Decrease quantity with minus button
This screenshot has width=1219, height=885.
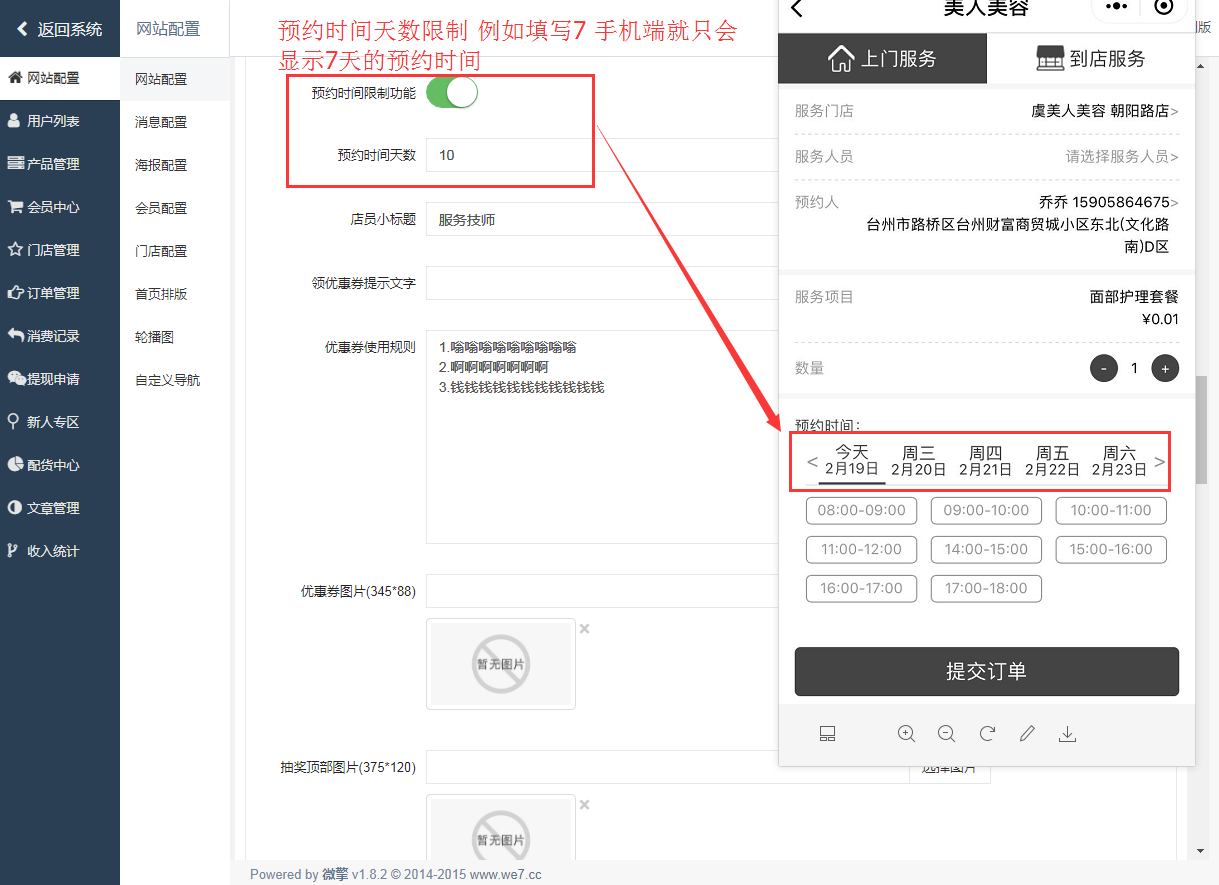(1103, 368)
